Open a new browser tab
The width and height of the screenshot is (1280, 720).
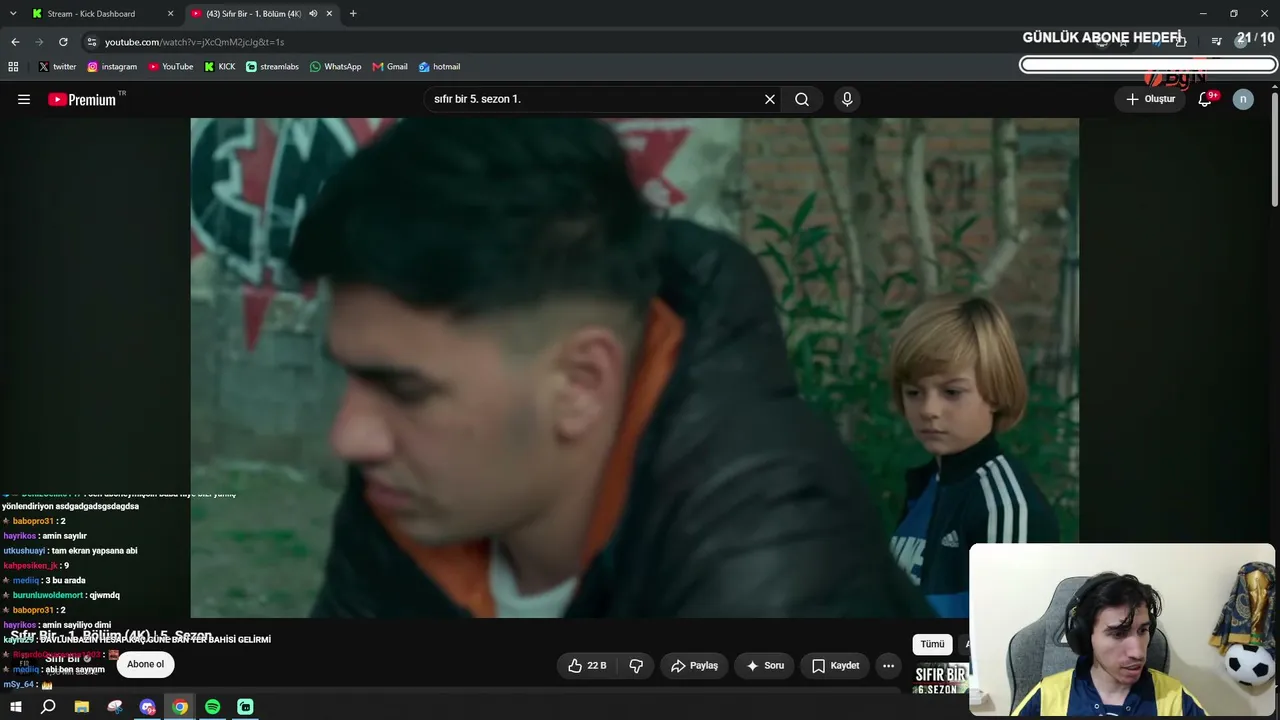(x=353, y=14)
